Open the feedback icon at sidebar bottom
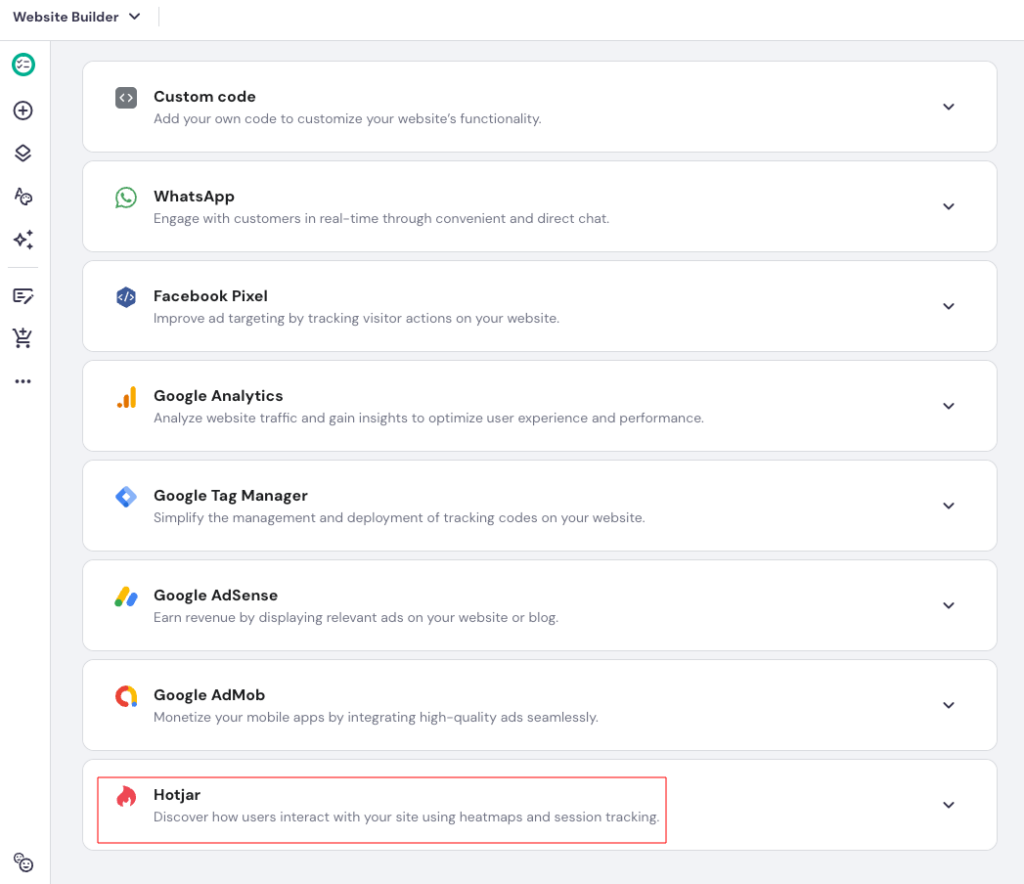1024x884 pixels. coord(22,862)
